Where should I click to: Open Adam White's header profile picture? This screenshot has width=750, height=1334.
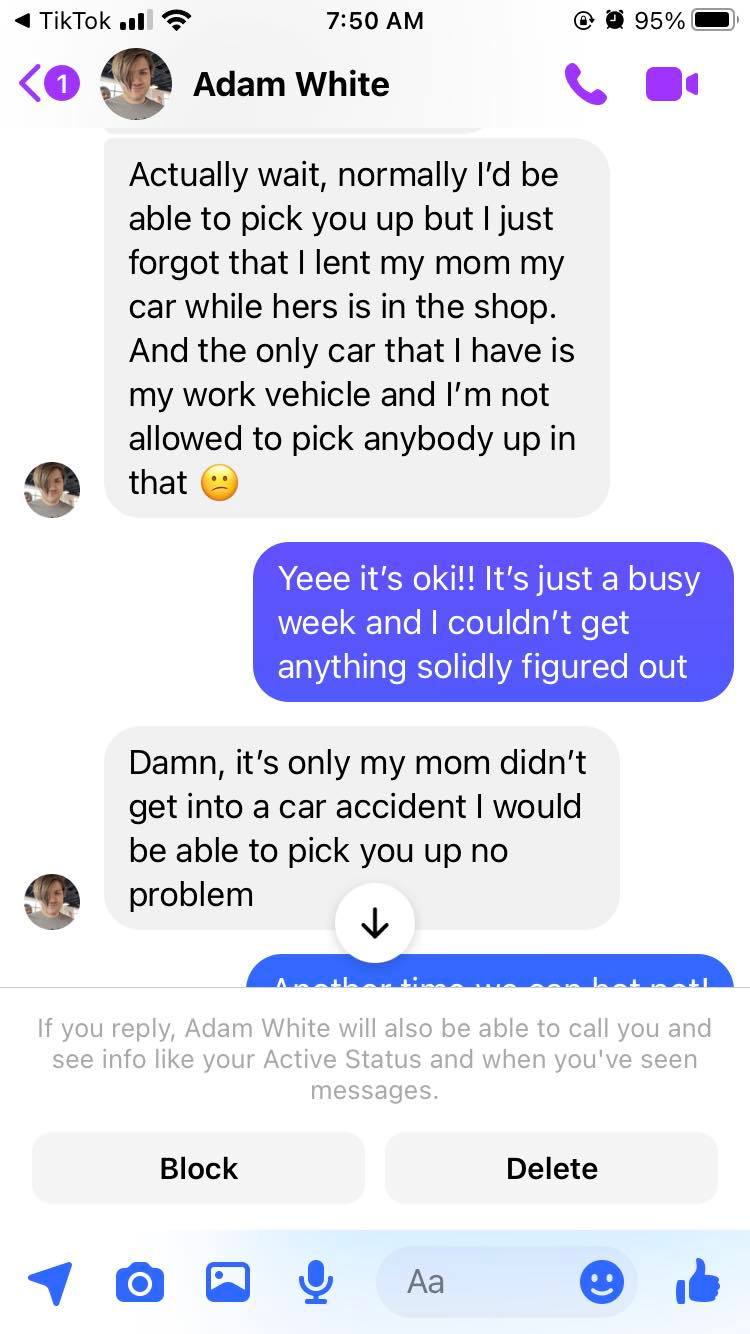[136, 85]
